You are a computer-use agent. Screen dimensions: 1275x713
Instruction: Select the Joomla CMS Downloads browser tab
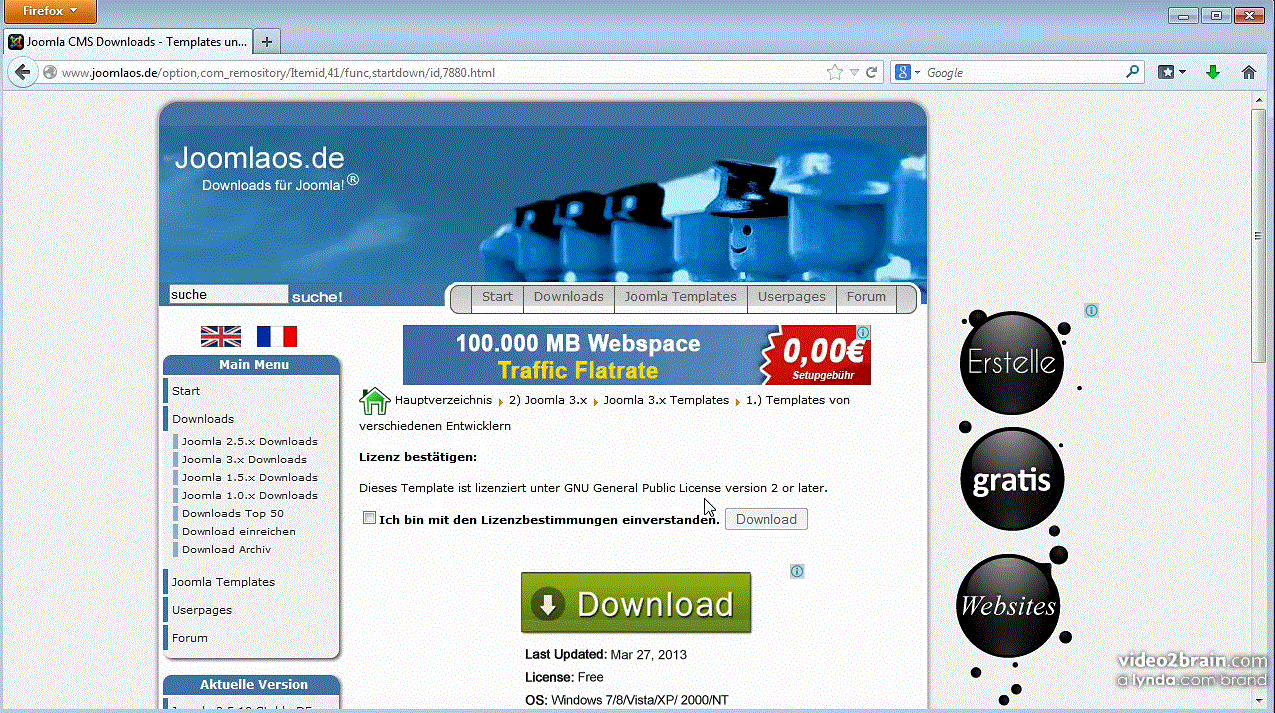pyautogui.click(x=127, y=42)
